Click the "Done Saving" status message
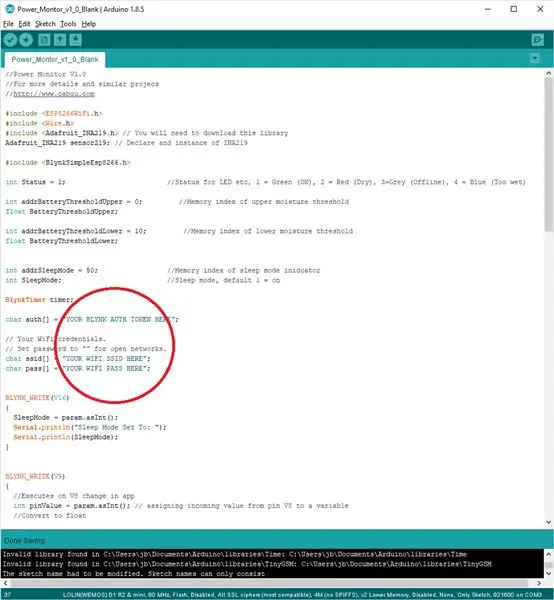The width and height of the screenshot is (554, 600). [x=24, y=541]
